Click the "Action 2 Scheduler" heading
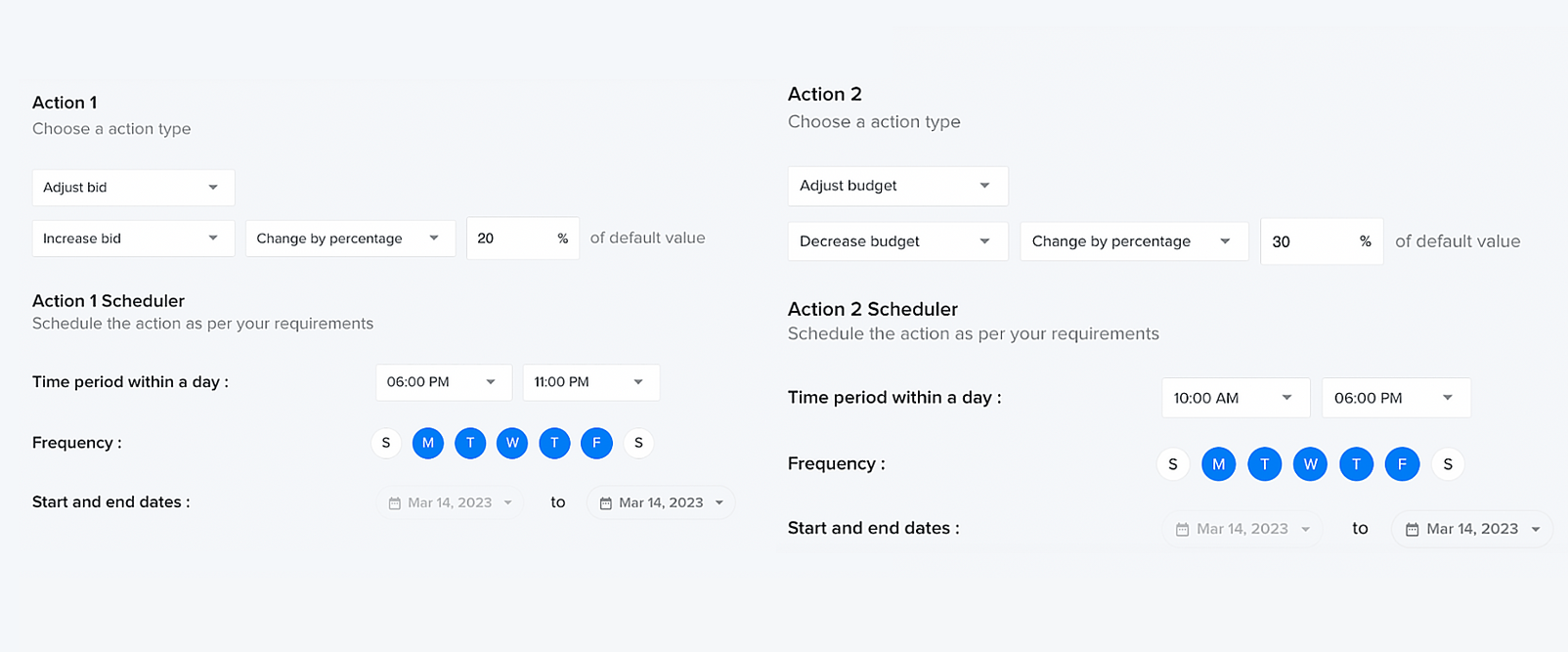 click(873, 309)
